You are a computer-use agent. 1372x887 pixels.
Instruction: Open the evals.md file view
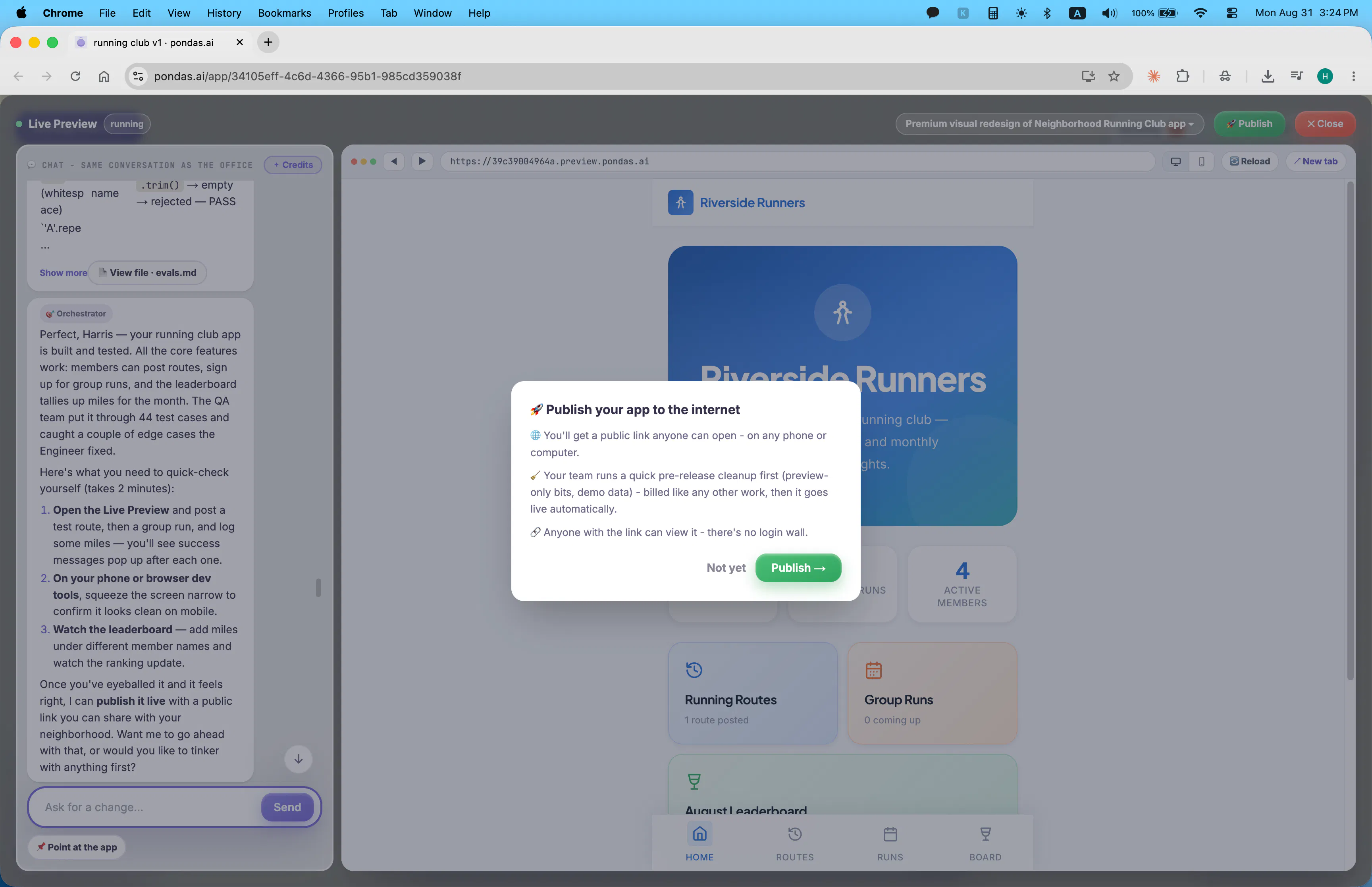147,272
